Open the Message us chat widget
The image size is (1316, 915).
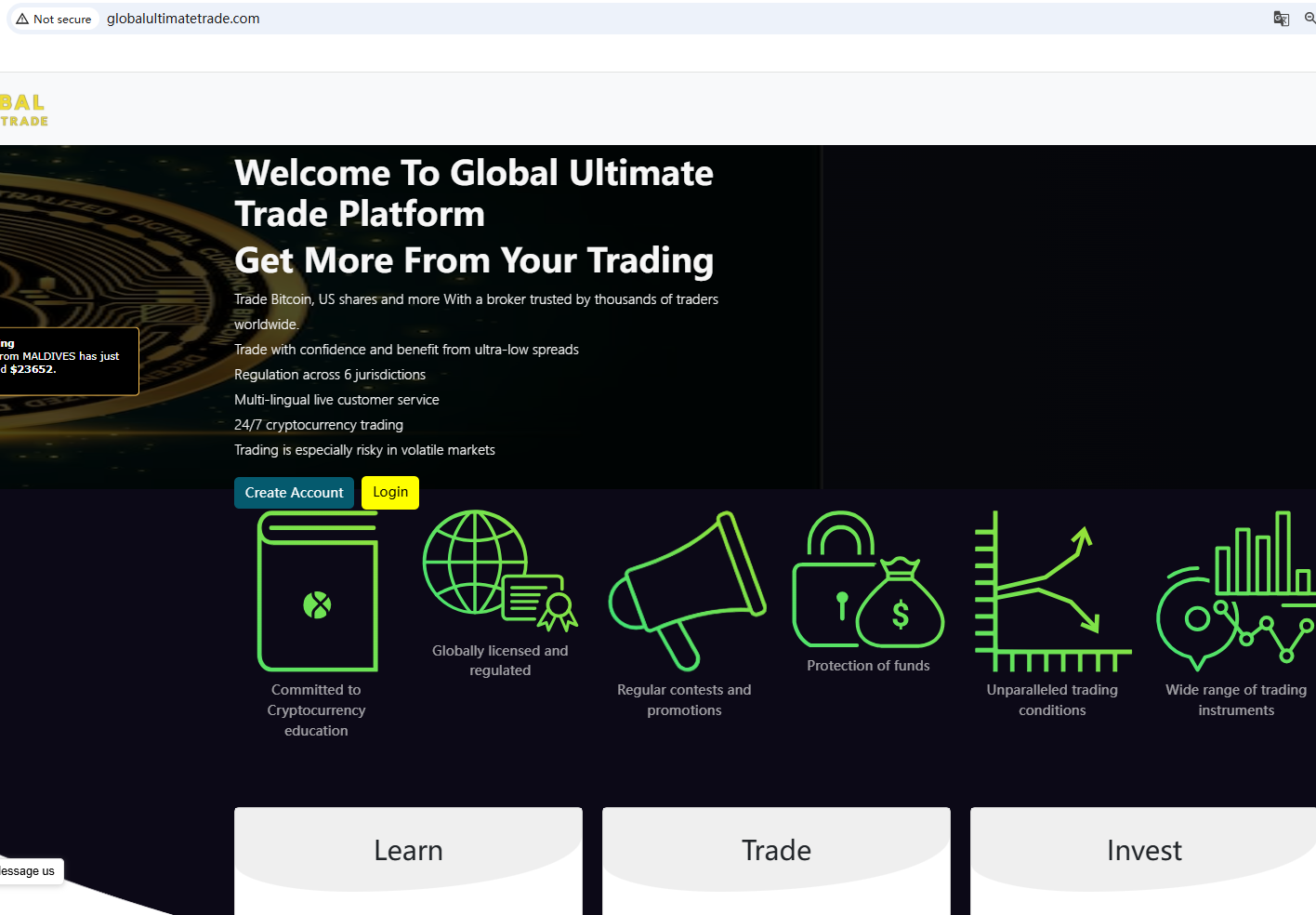pos(28,871)
